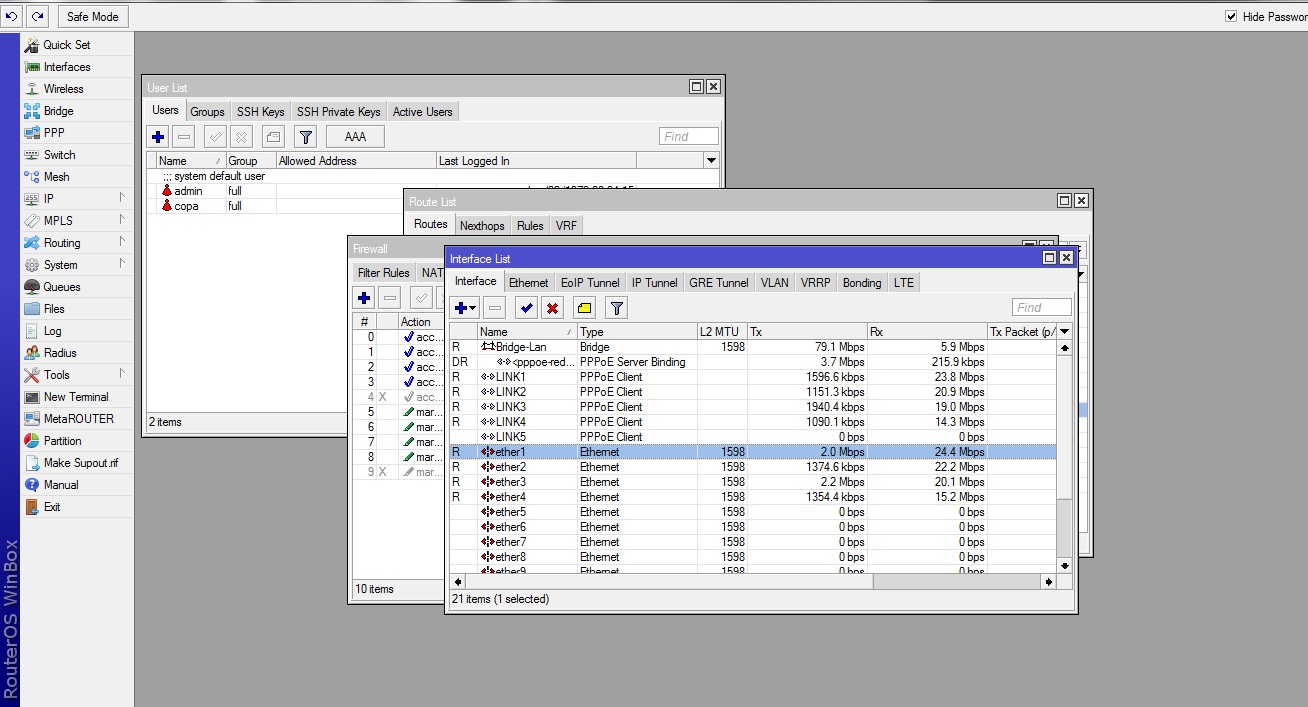Click the filter funnel icon in User List

pos(307,137)
